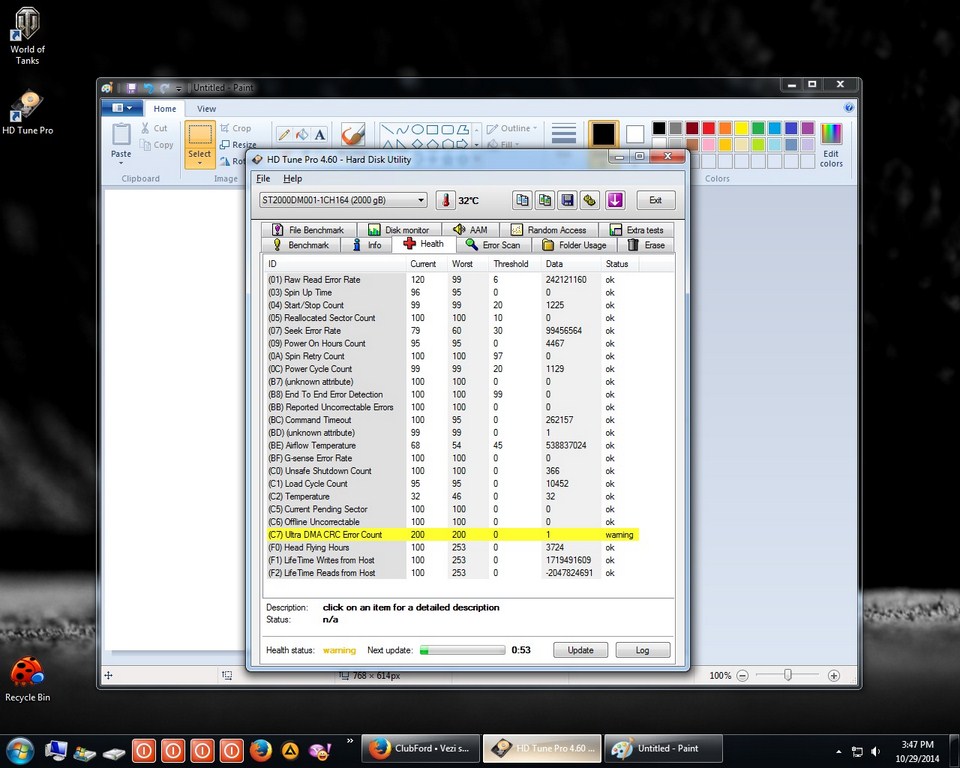Click the options wrench icon in HD Tune
This screenshot has height=768, width=960.
tap(590, 200)
